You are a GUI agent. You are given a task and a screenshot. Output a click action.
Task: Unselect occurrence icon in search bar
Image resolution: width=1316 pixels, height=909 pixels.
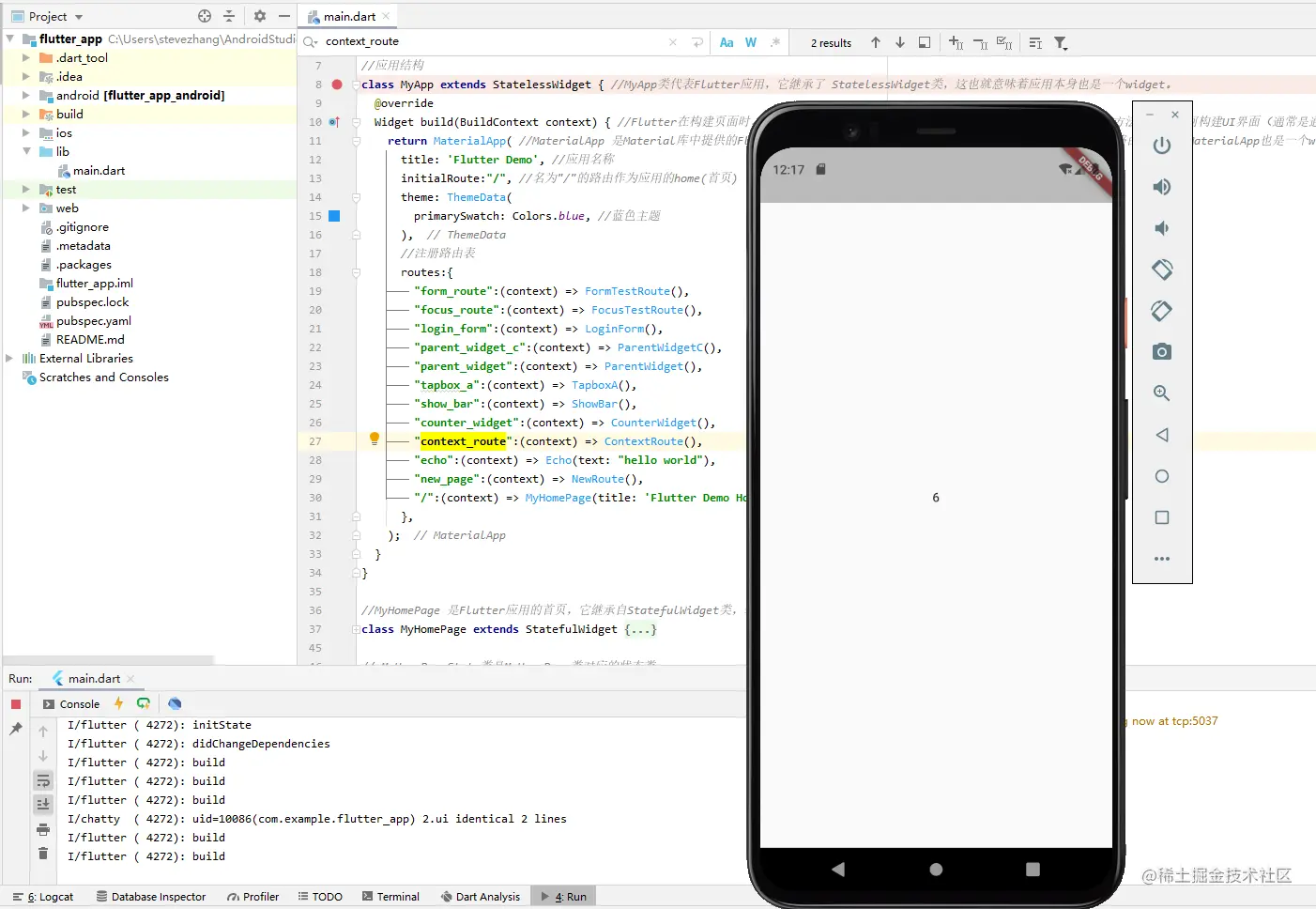[x=980, y=42]
